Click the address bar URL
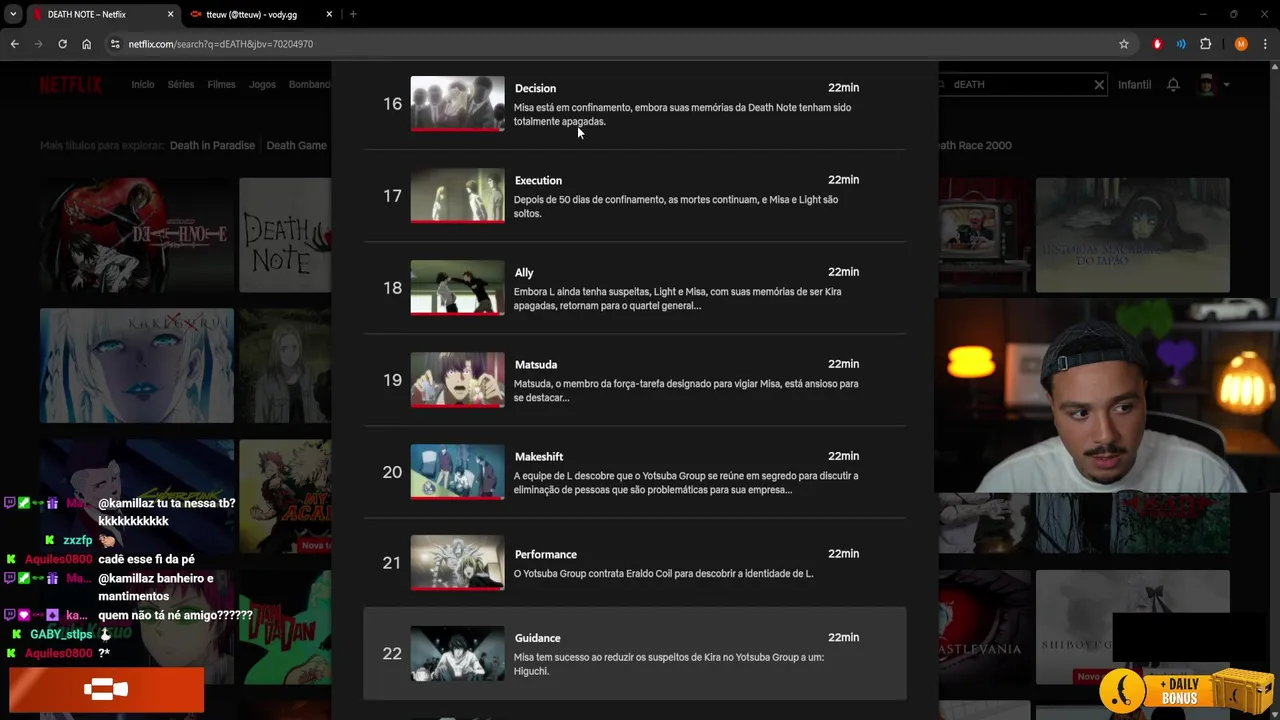 click(220, 44)
